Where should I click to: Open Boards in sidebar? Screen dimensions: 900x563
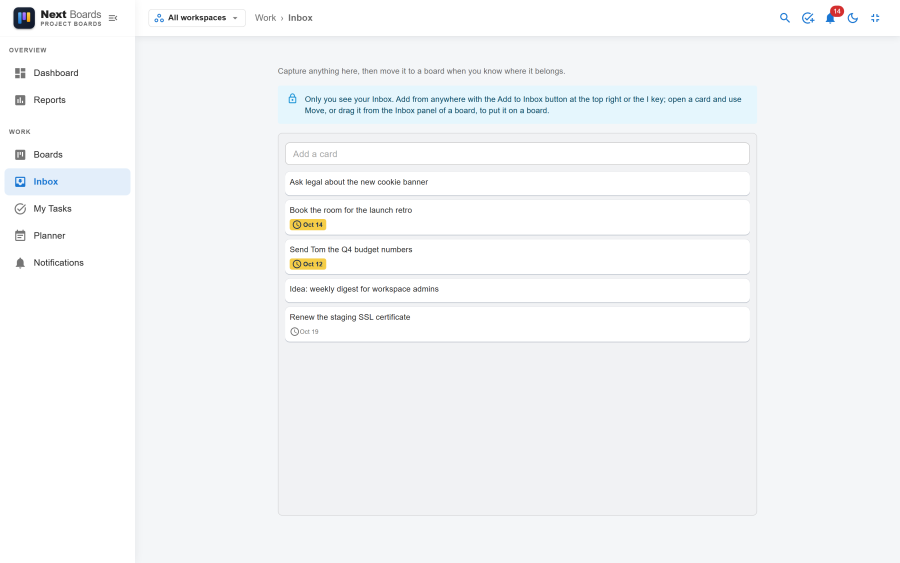pos(67,154)
